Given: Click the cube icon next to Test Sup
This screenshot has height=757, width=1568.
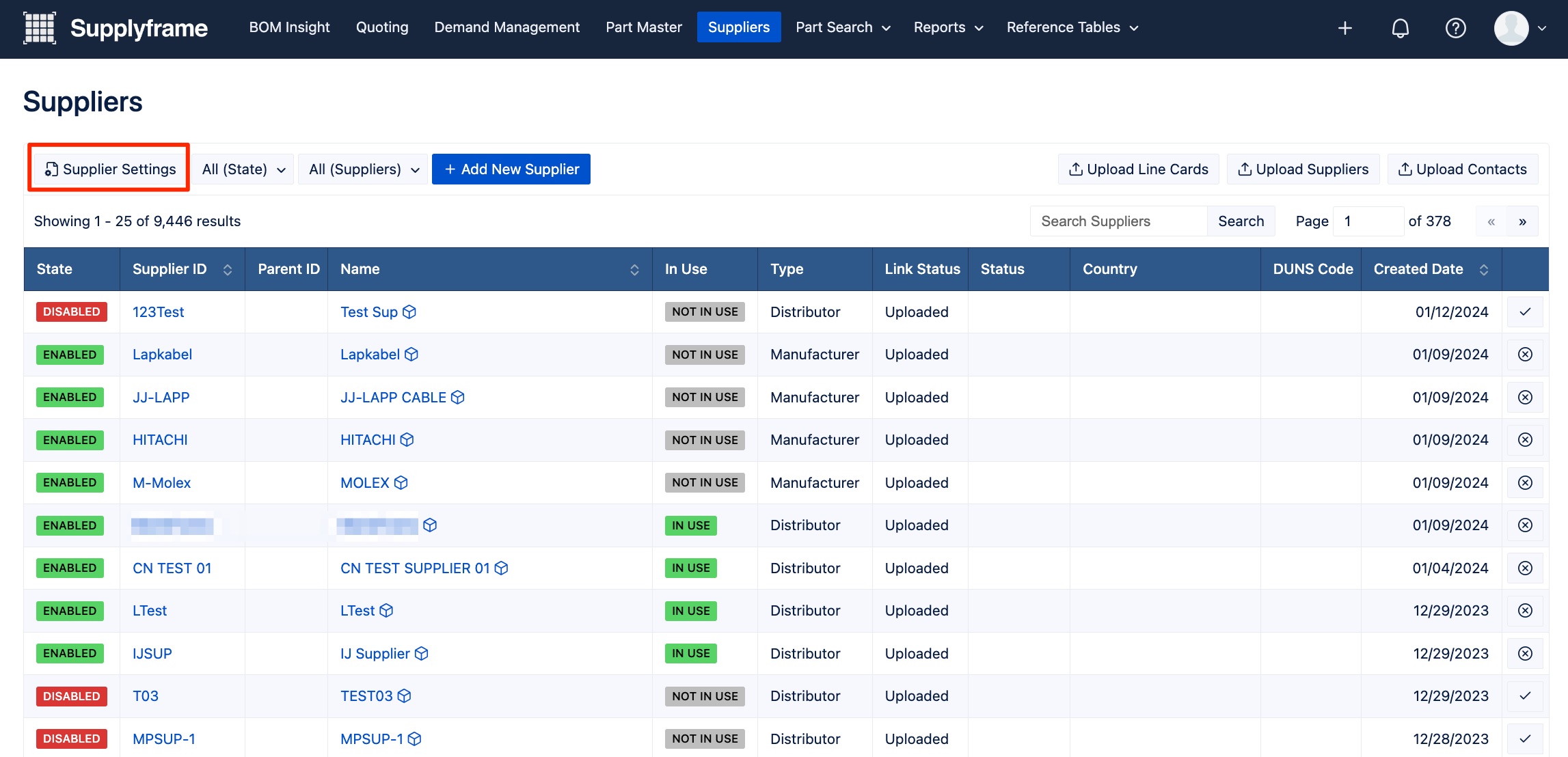Looking at the screenshot, I should click(409, 312).
